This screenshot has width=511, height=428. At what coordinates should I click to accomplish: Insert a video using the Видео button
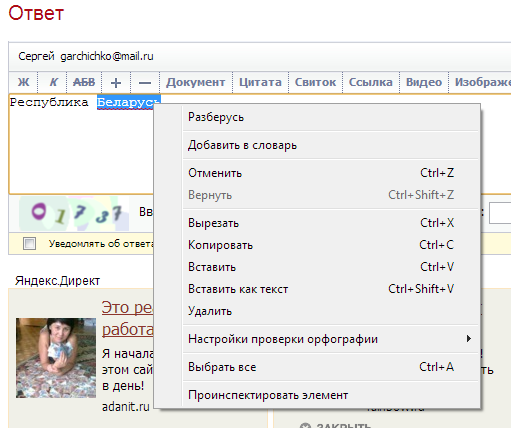click(424, 82)
